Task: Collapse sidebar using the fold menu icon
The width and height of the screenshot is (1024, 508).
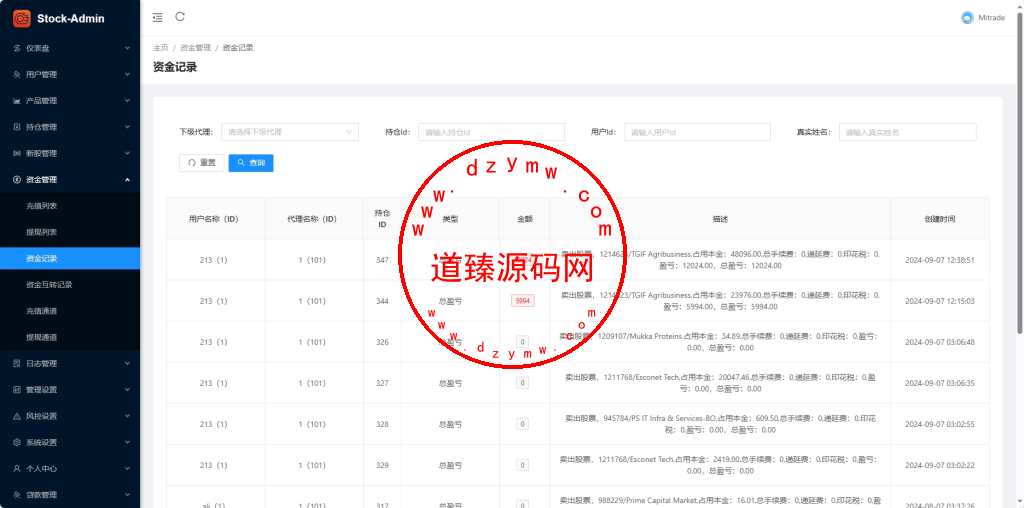Action: pyautogui.click(x=157, y=18)
